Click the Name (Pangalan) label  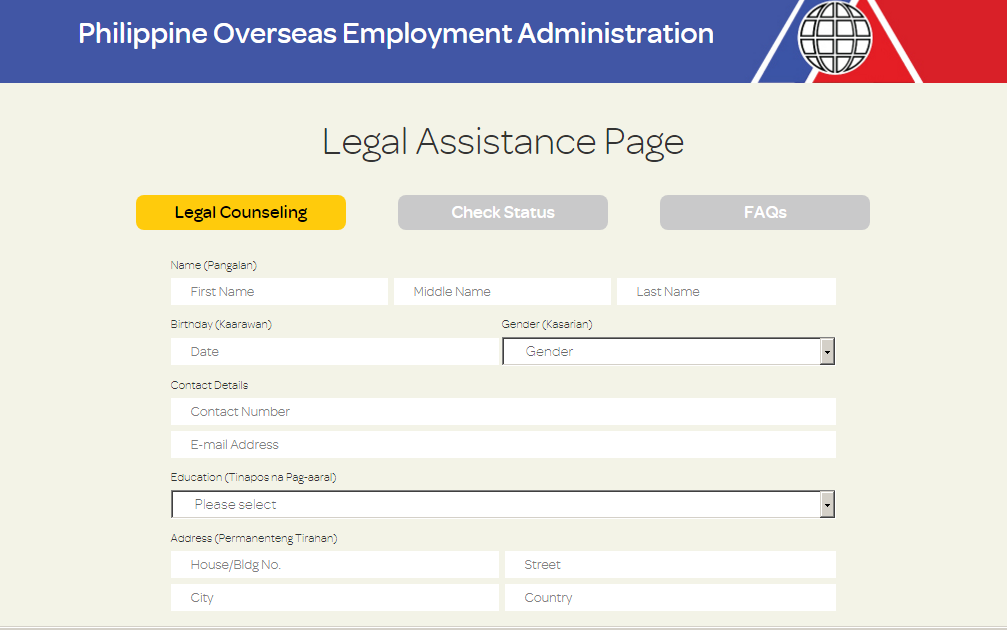click(214, 265)
